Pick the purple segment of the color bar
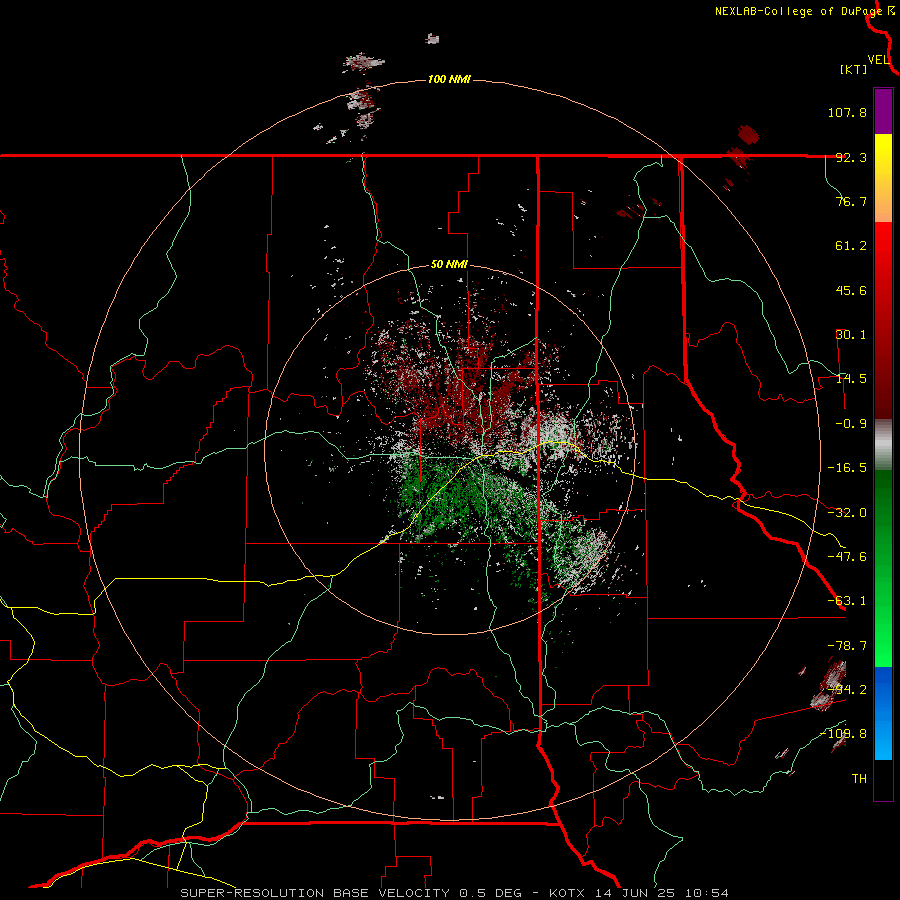The width and height of the screenshot is (900, 900). point(883,112)
